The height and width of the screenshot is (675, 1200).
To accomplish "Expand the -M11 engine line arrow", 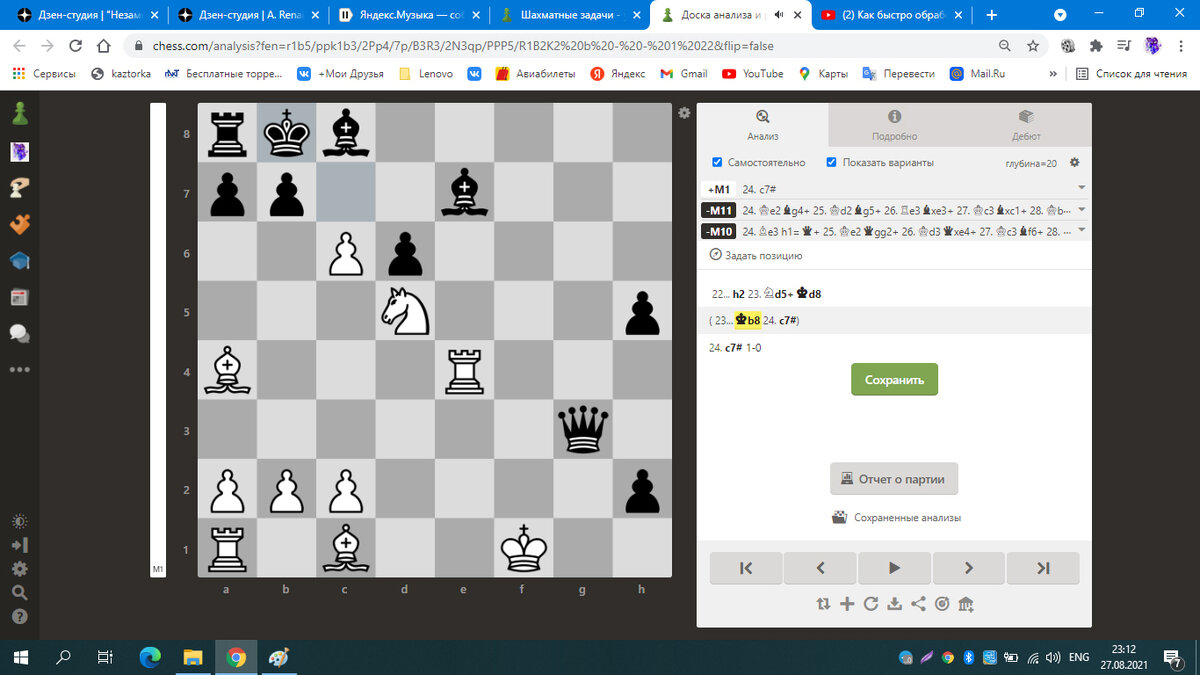I will coord(1081,210).
